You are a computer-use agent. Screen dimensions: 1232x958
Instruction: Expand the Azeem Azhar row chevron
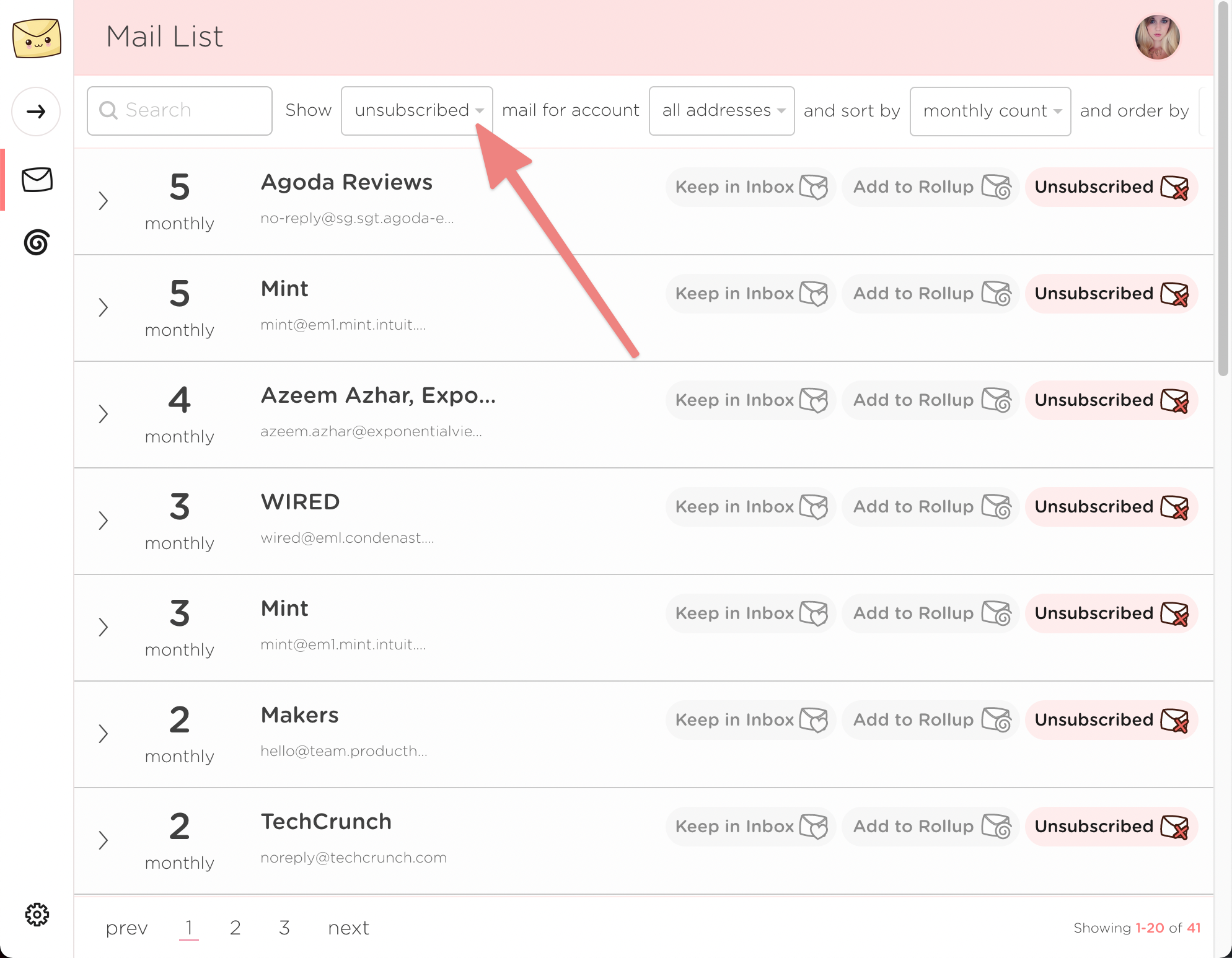point(103,414)
